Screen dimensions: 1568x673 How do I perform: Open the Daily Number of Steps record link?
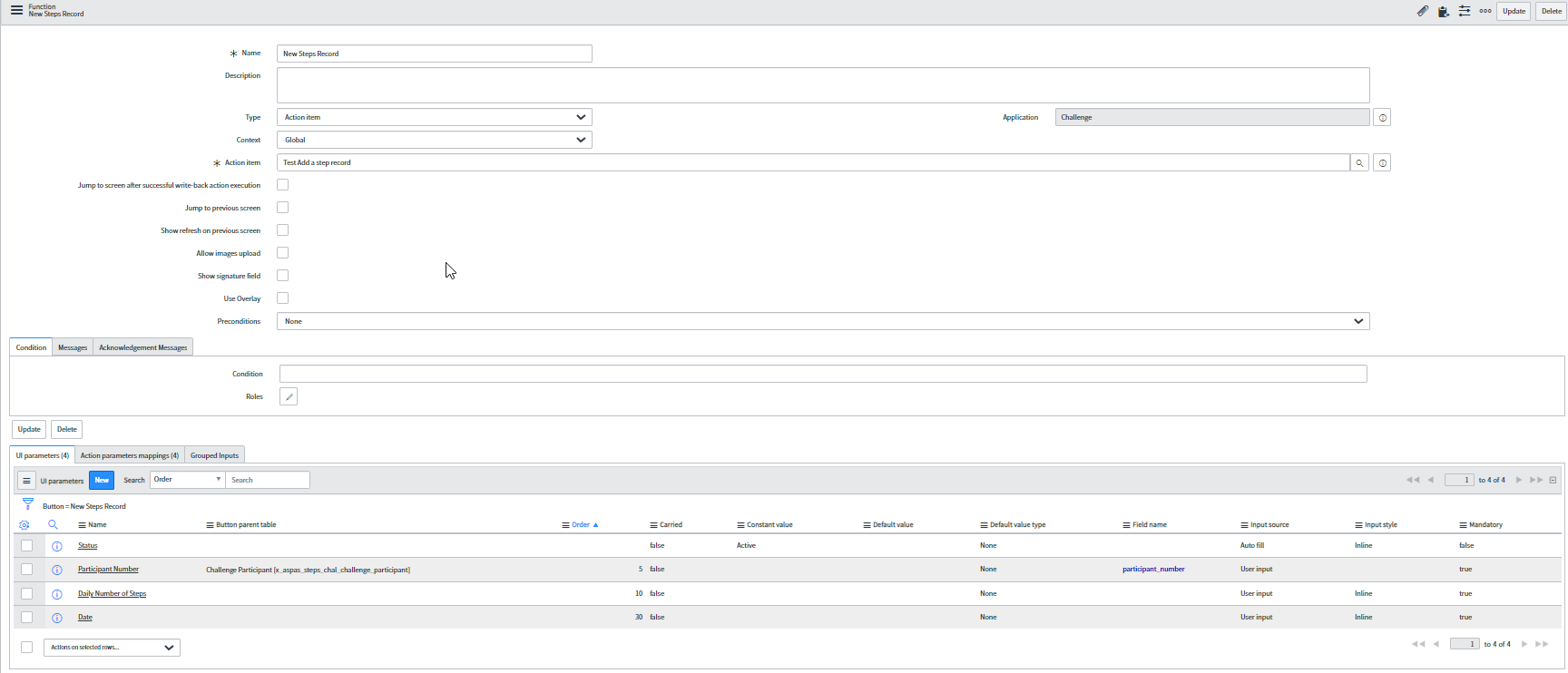(113, 594)
